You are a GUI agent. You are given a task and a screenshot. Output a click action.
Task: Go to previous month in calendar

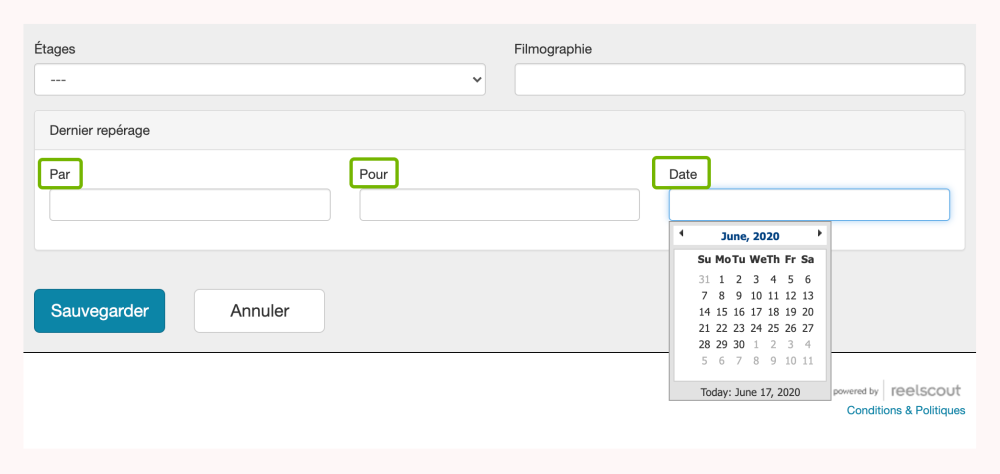[681, 234]
